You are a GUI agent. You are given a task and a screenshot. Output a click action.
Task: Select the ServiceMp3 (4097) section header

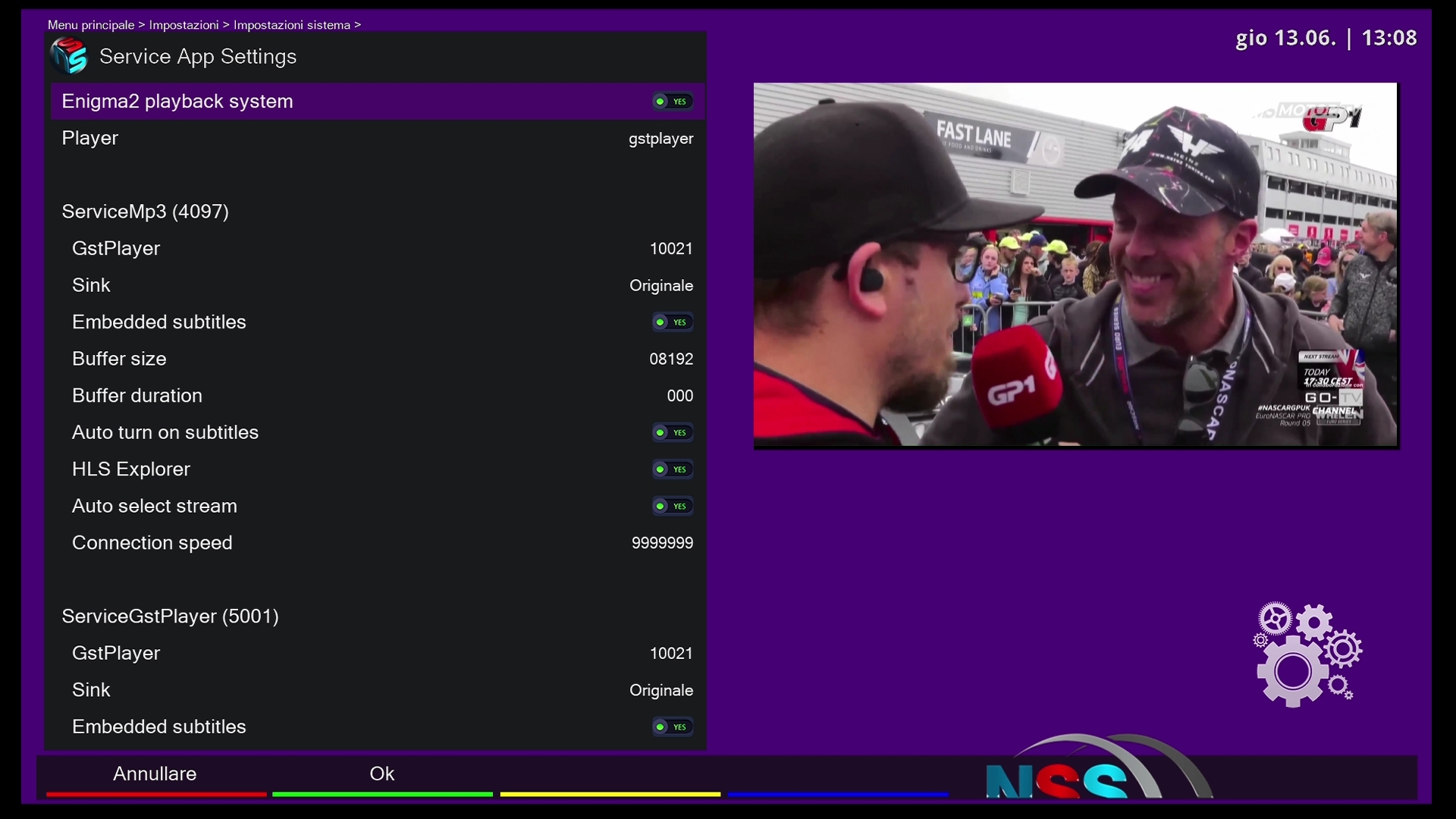pyautogui.click(x=145, y=212)
